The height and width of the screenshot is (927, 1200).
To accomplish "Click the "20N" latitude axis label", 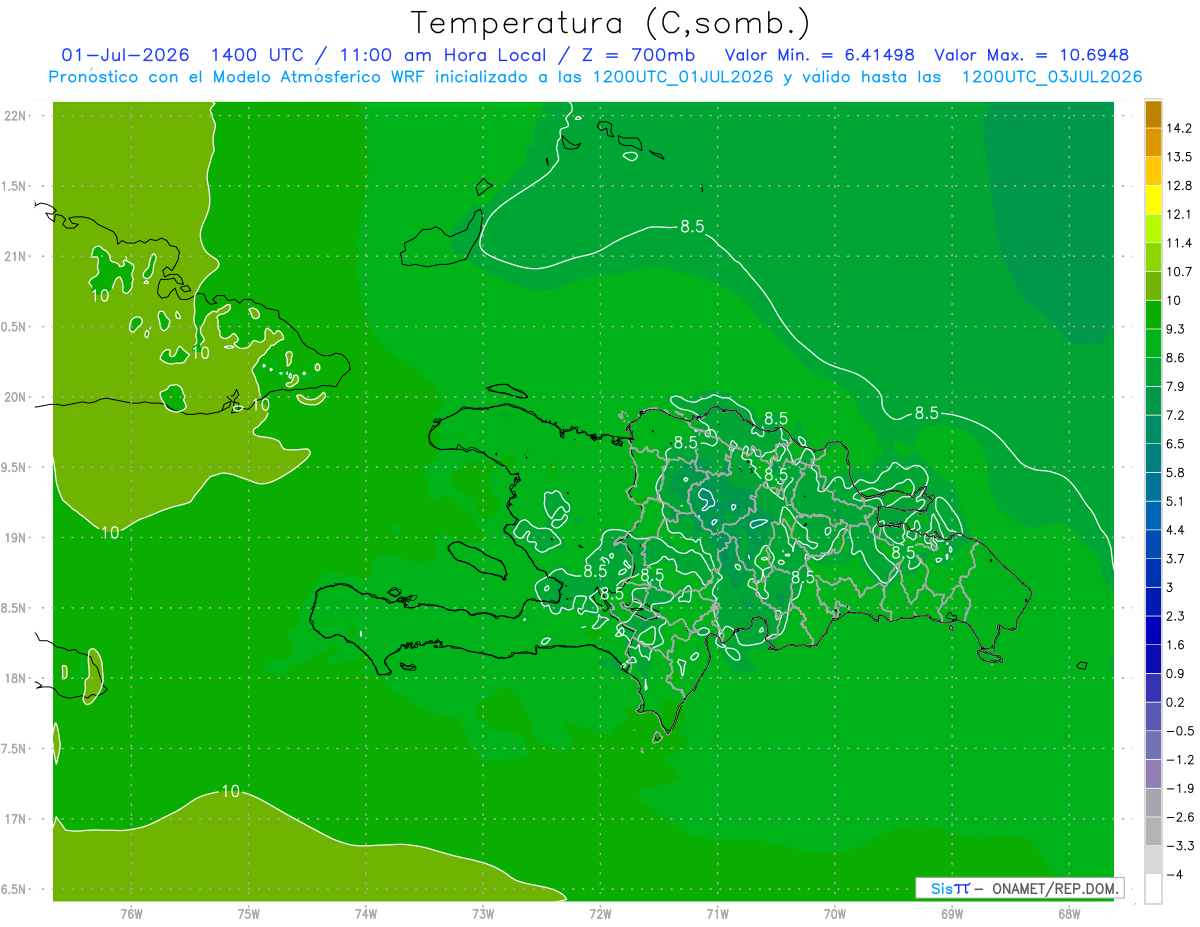I will tap(15, 397).
